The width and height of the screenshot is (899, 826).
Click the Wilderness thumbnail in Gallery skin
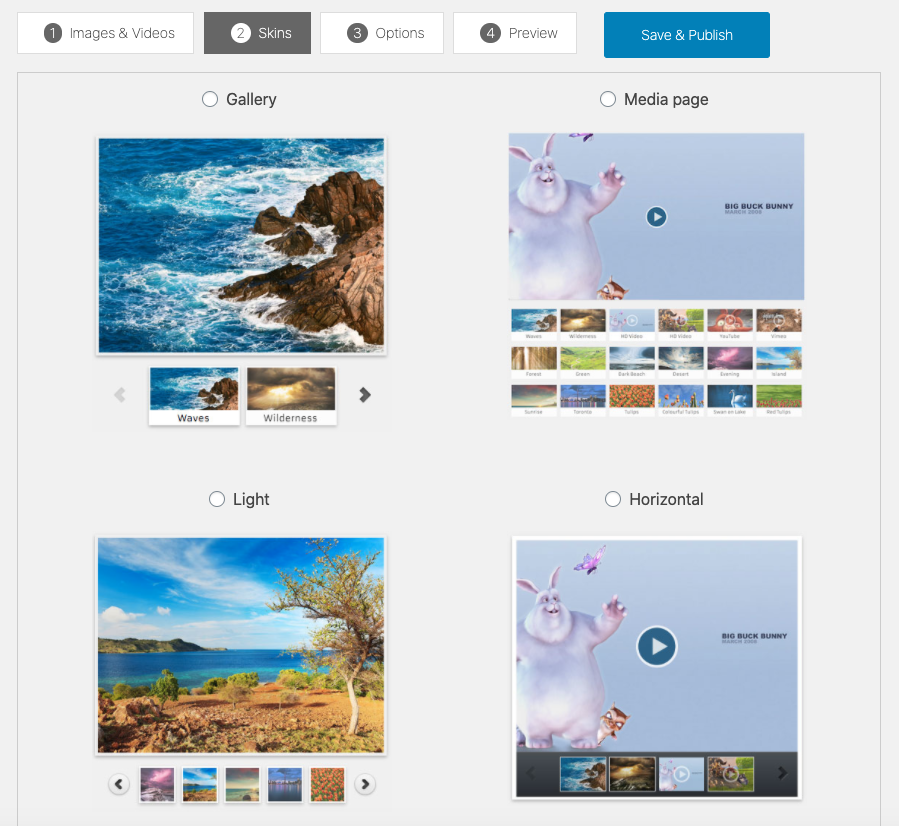(290, 395)
